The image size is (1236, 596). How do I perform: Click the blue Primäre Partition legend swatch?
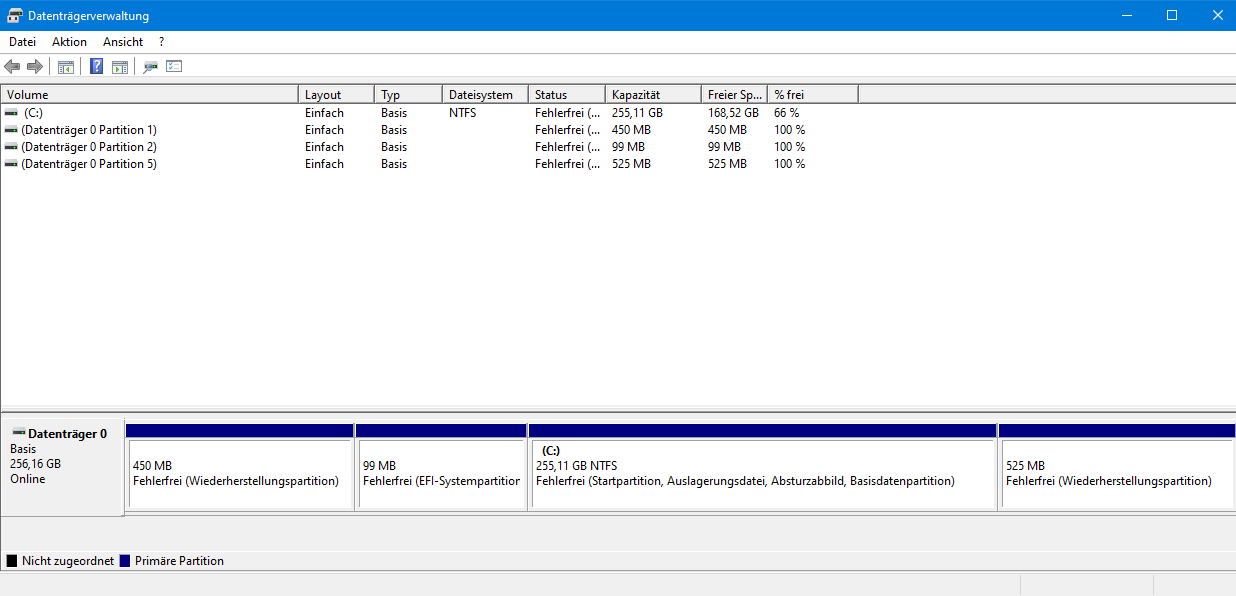pos(125,561)
